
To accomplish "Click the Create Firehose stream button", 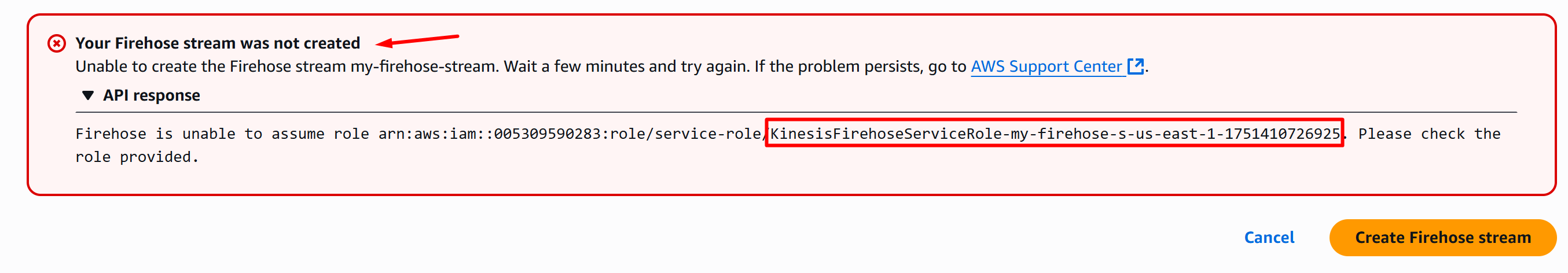I will point(1442,238).
